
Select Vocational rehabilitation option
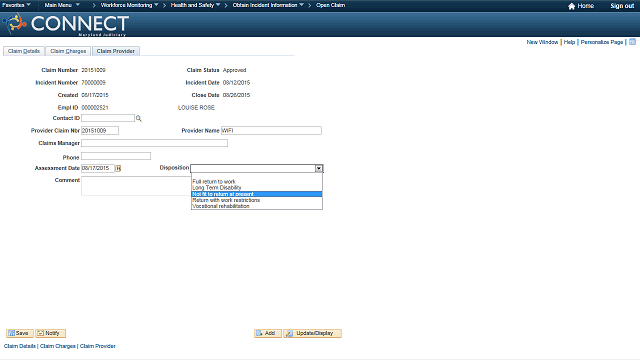click(x=257, y=206)
